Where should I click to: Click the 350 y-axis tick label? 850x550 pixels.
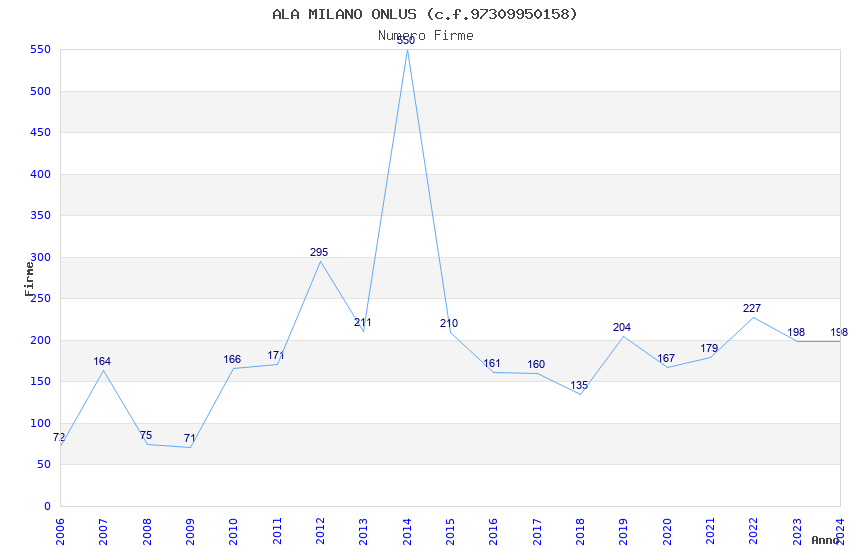41,215
